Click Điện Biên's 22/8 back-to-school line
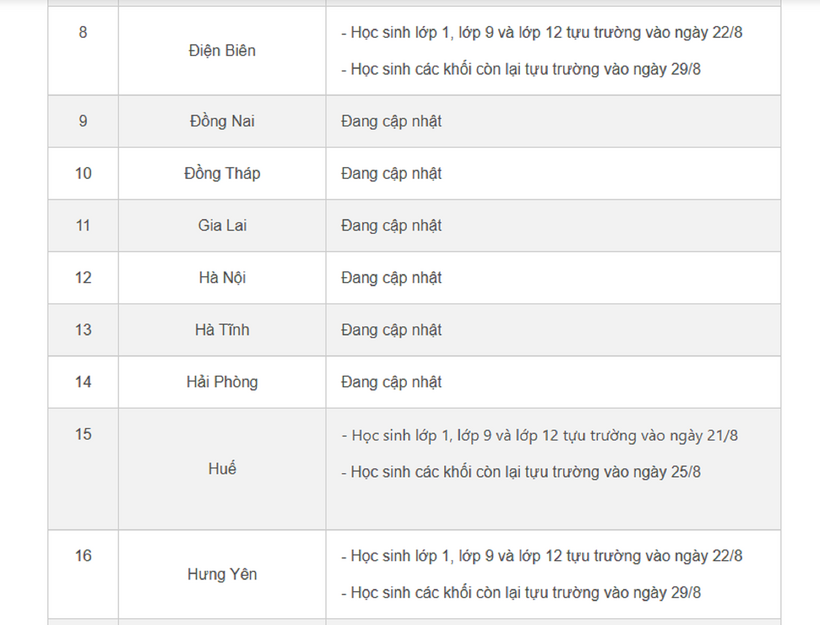This screenshot has height=625, width=820. 541,32
